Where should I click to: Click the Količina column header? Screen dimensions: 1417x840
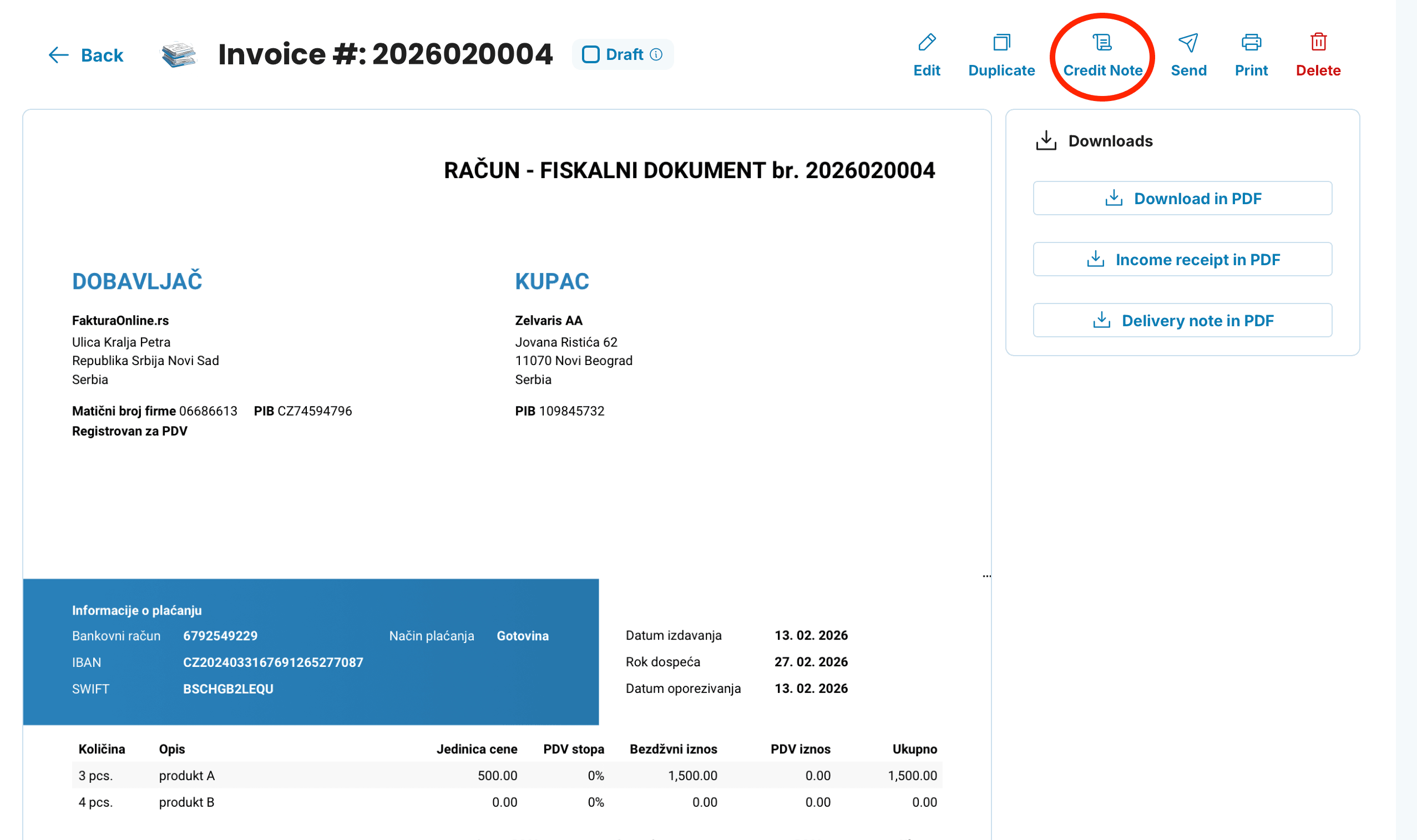[102, 749]
